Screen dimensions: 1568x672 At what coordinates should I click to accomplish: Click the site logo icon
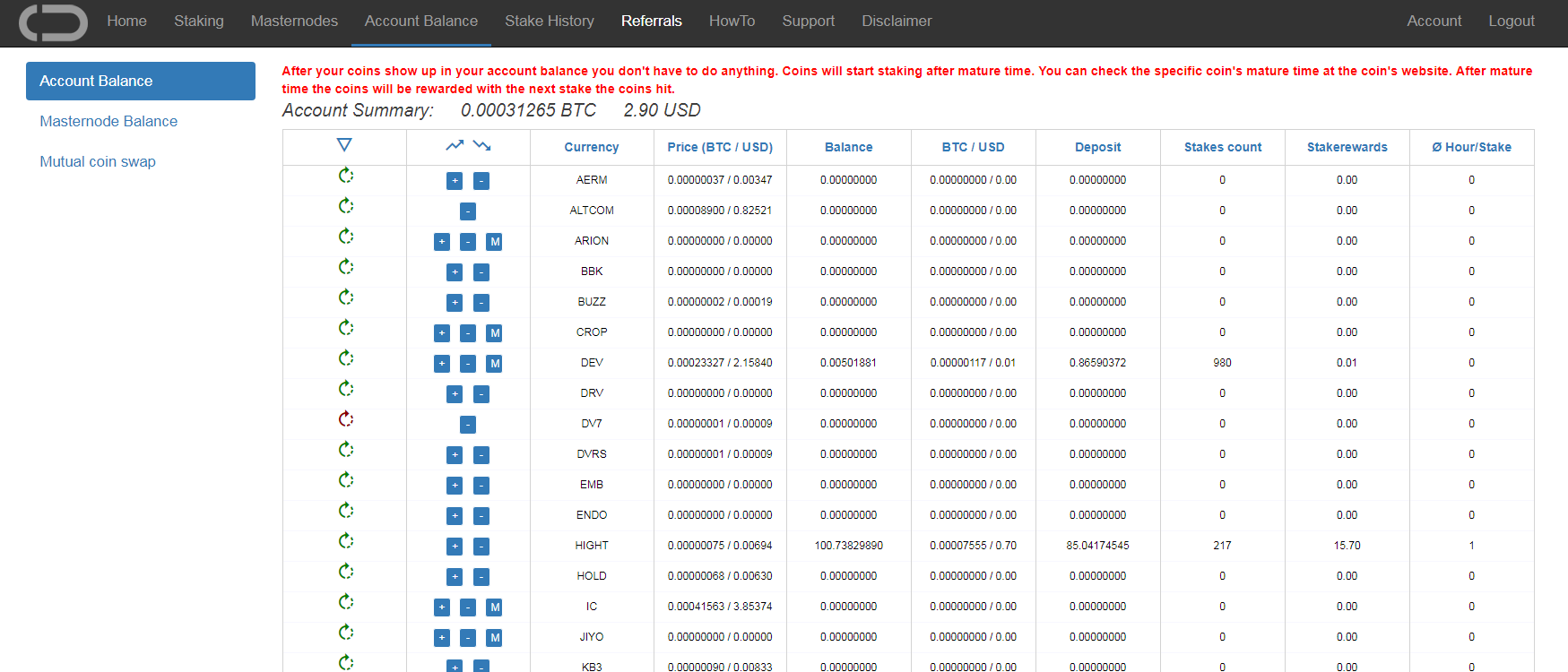[x=53, y=22]
